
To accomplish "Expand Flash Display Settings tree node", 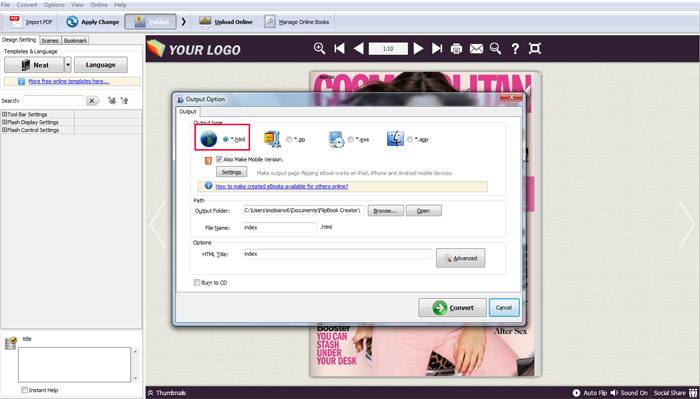I will click(x=4, y=122).
